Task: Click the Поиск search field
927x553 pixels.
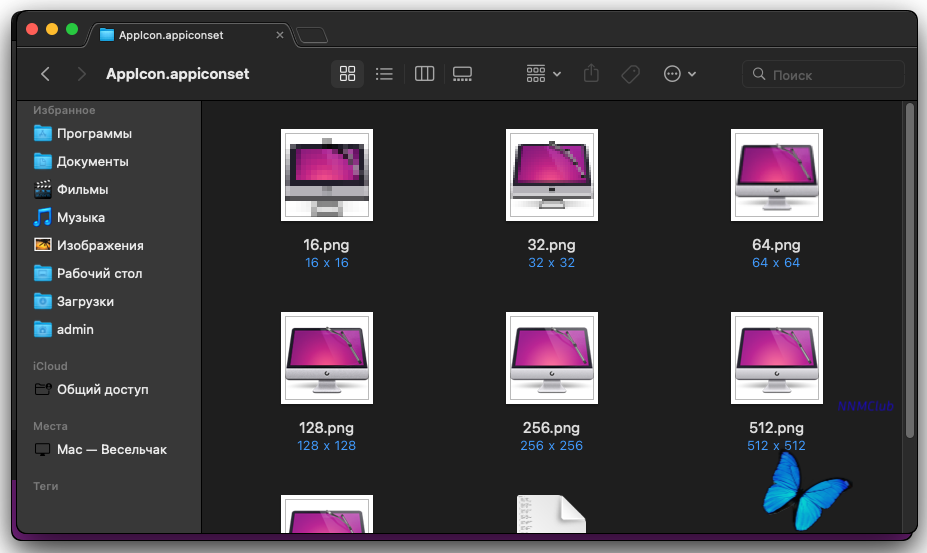Action: 823,75
